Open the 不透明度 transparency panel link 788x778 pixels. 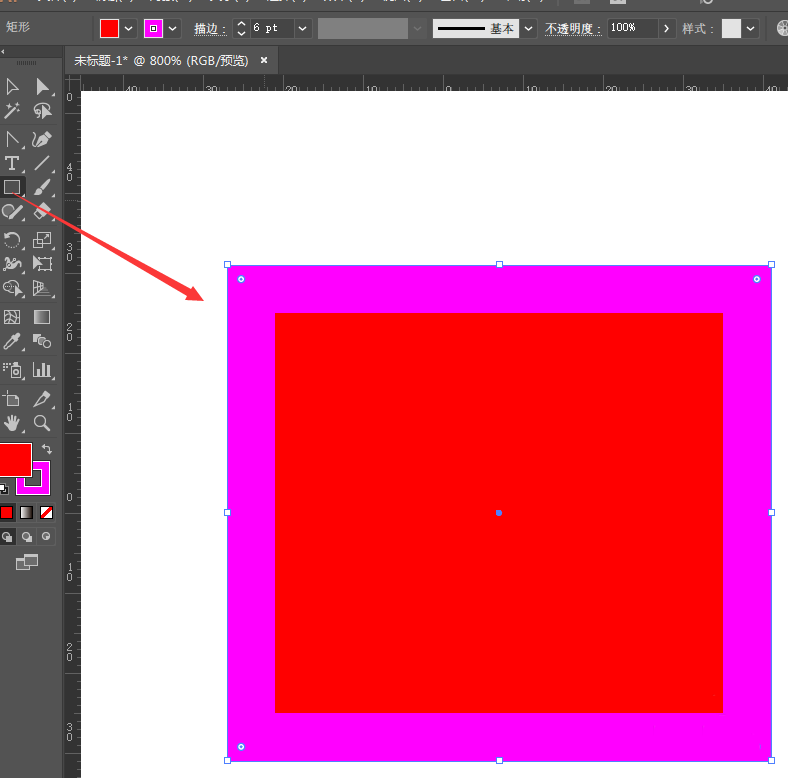click(x=573, y=29)
